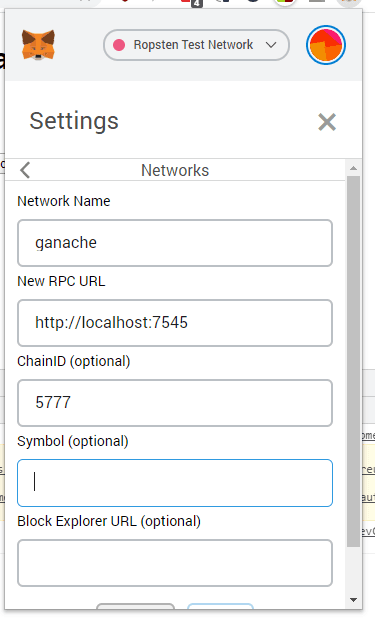
Task: Close the Settings panel with the X
Action: pos(327,122)
